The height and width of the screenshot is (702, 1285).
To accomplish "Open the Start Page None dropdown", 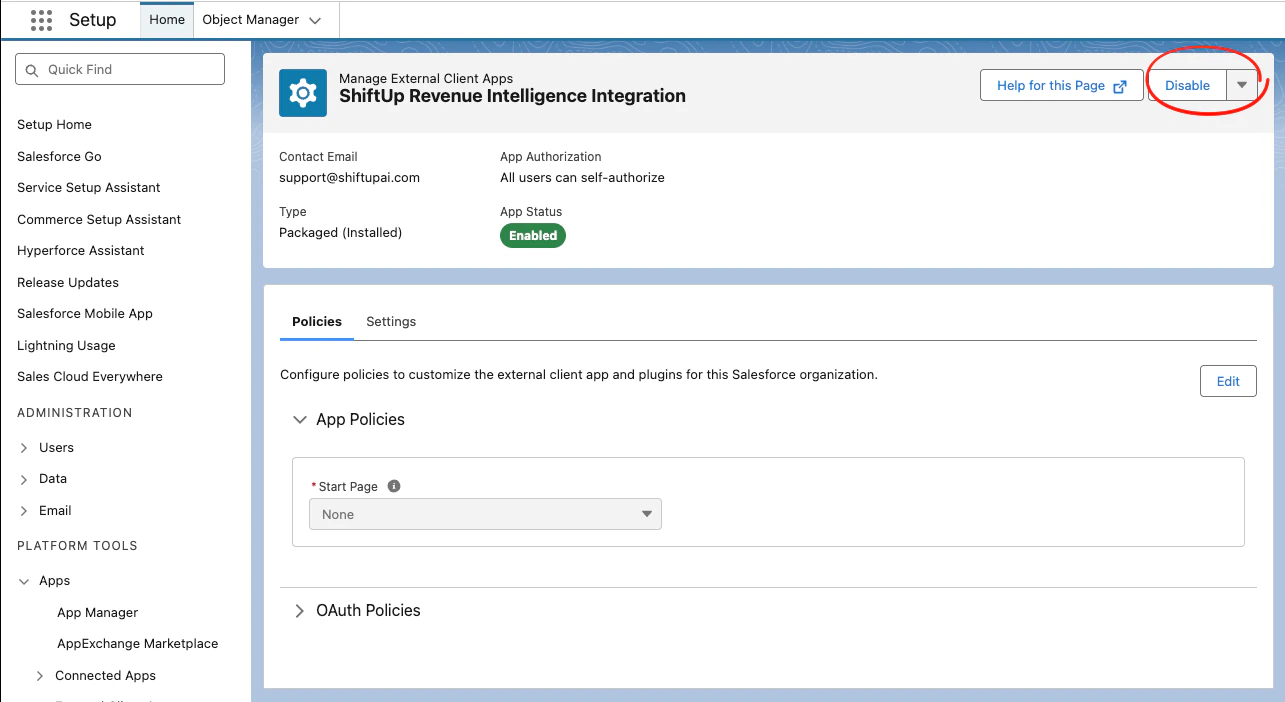I will point(485,514).
